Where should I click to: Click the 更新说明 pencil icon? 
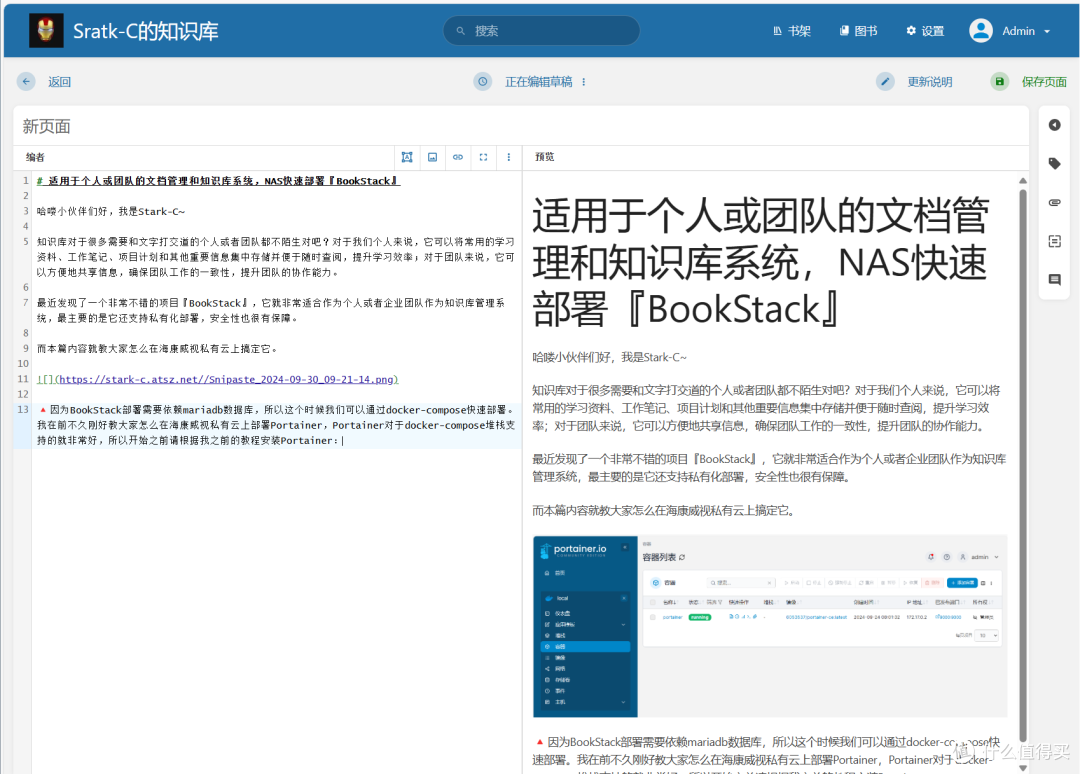[885, 82]
